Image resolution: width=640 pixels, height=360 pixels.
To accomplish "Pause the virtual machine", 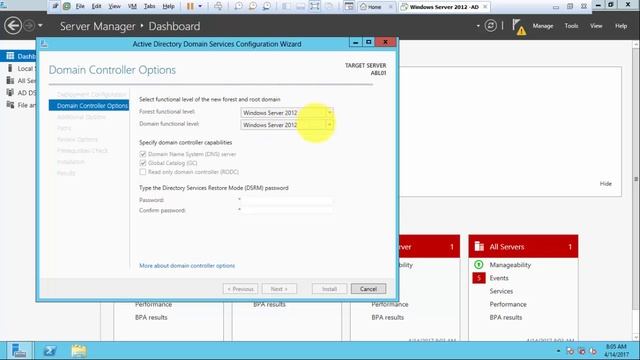I will point(190,7).
